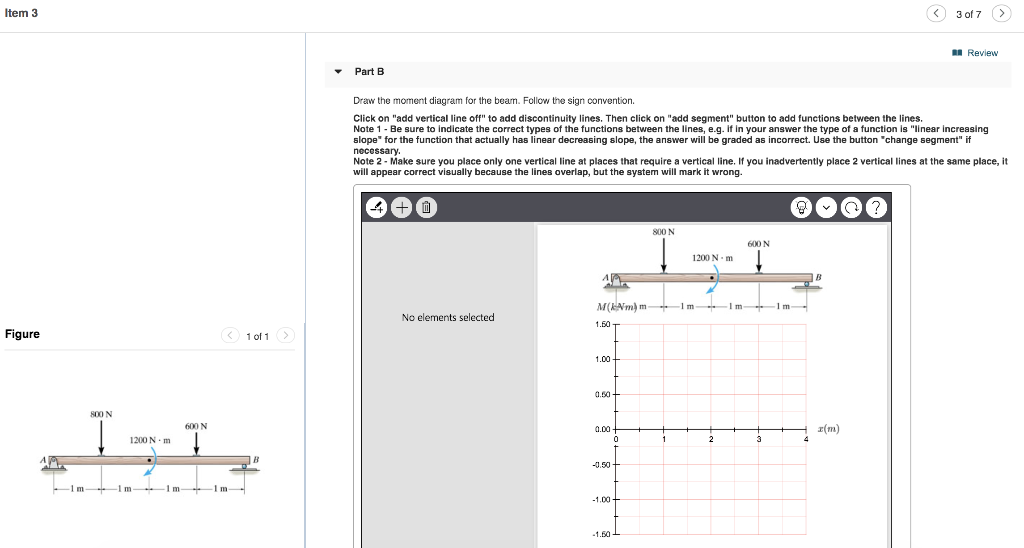Click the '1 of 1' figure counter

257,336
